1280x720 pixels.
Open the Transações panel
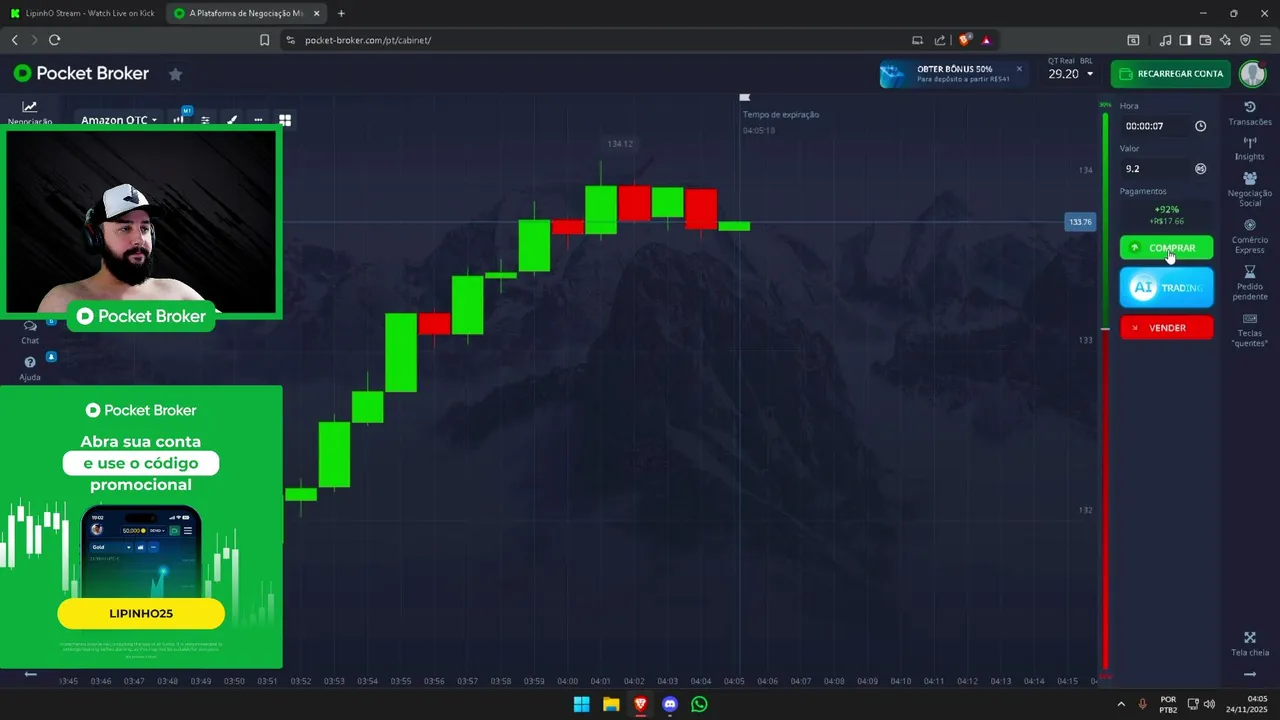1249,114
